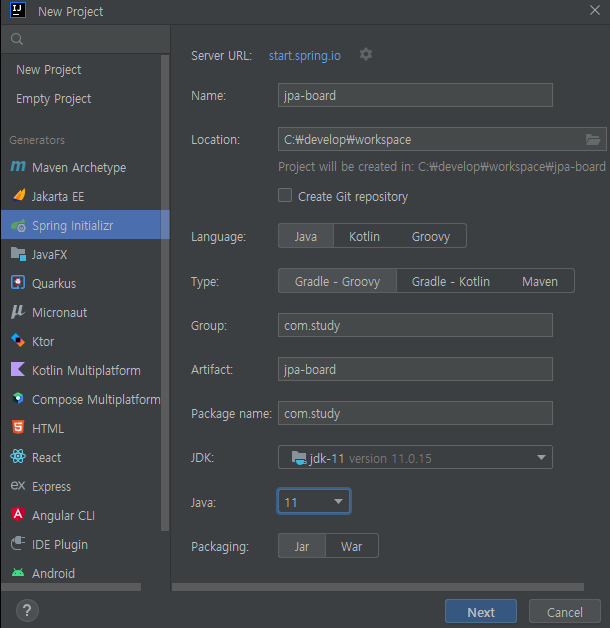Click the Micronaut mu icon

(x=18, y=312)
